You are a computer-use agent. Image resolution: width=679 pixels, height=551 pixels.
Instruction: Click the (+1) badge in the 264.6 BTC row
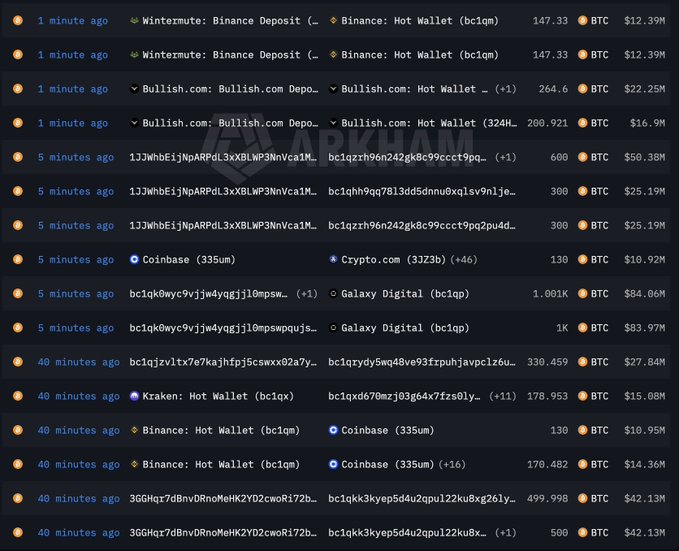[505, 89]
